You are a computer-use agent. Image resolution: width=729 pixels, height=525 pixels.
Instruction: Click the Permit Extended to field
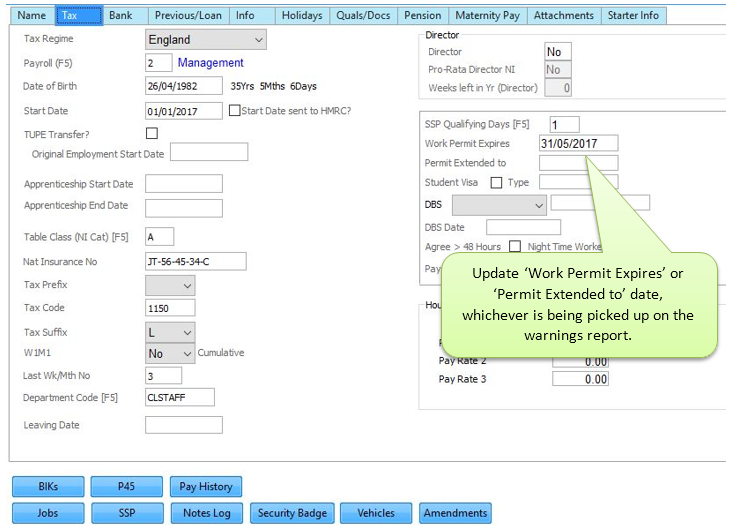pyautogui.click(x=578, y=163)
